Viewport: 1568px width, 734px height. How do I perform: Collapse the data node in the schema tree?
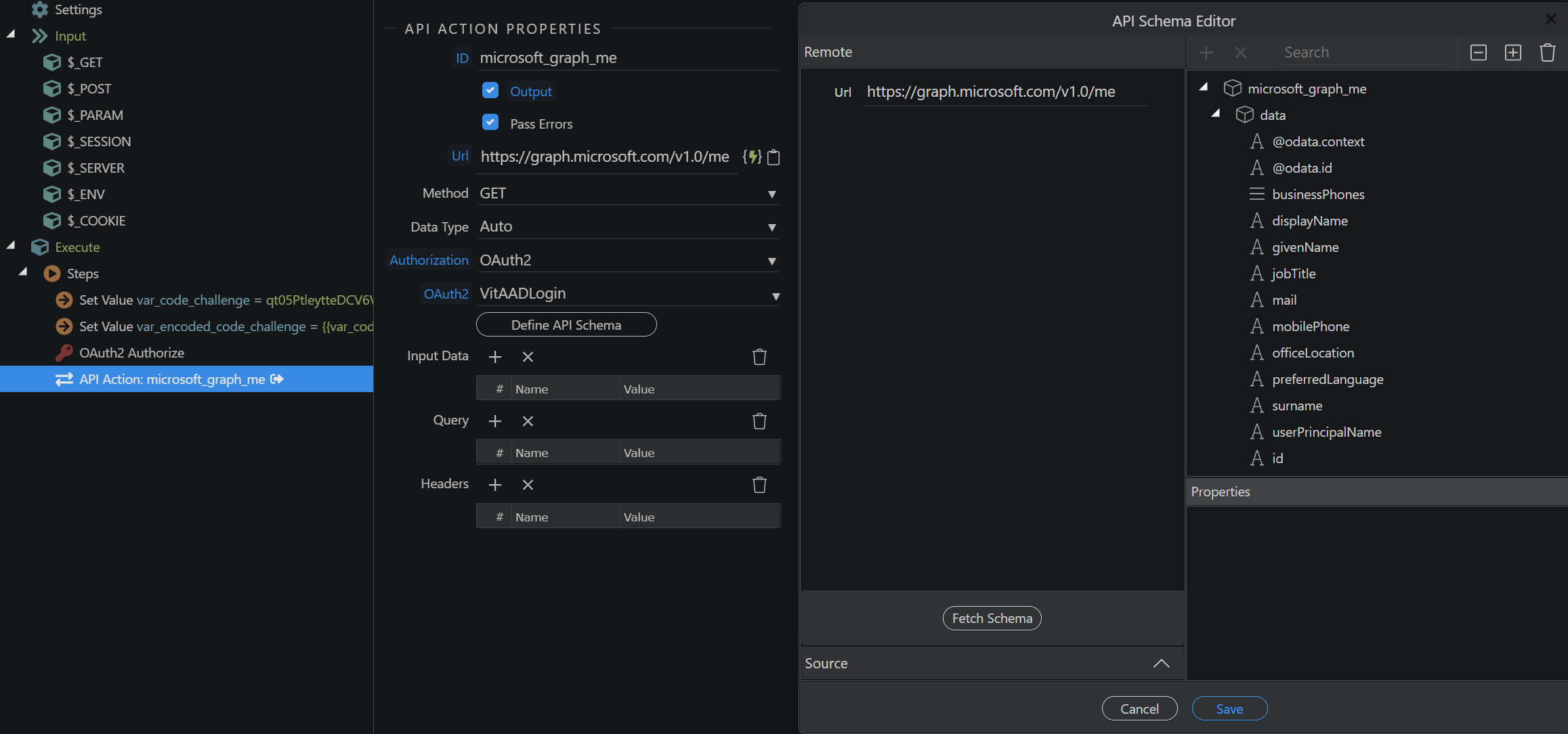point(1216,114)
